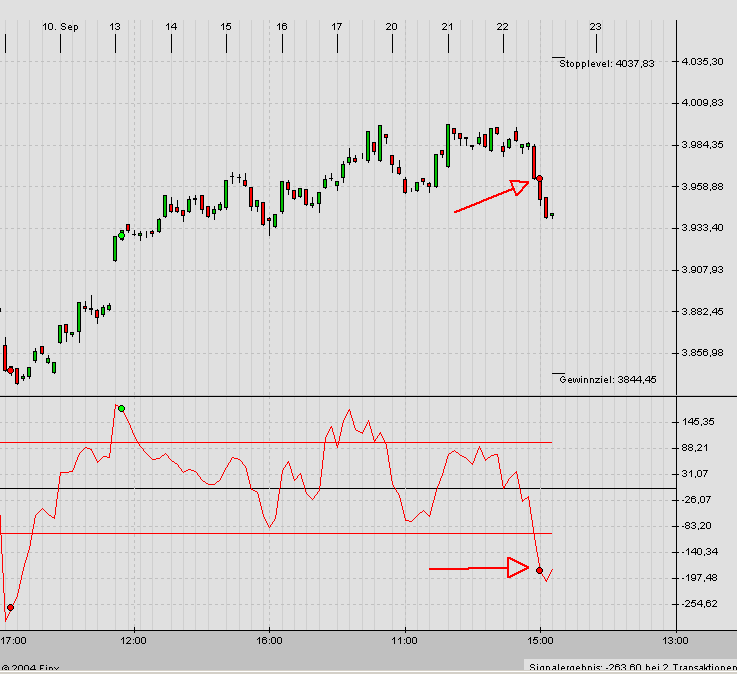
Task: Click the red oscillator dot near 15:00
Action: (x=540, y=570)
